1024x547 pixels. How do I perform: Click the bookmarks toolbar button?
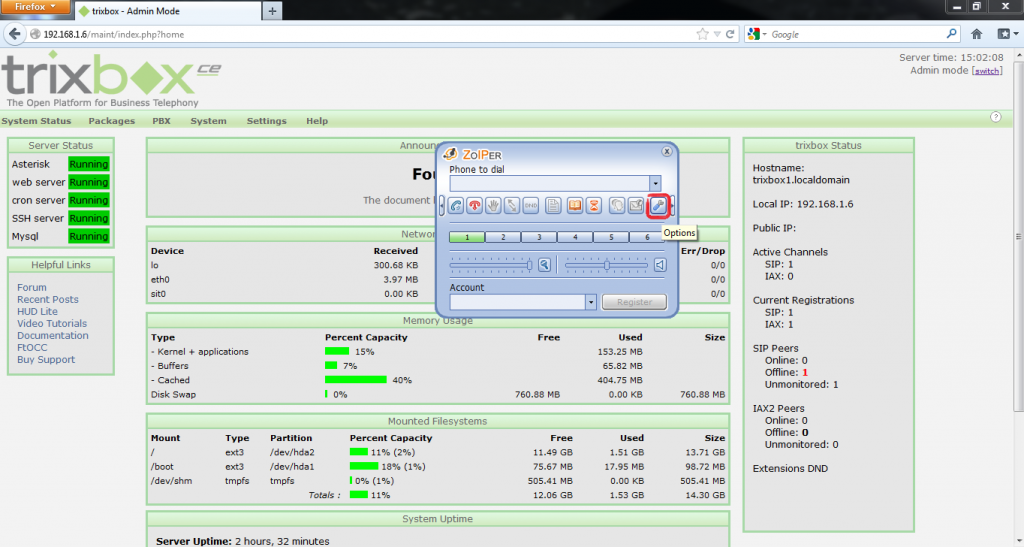click(x=1006, y=34)
